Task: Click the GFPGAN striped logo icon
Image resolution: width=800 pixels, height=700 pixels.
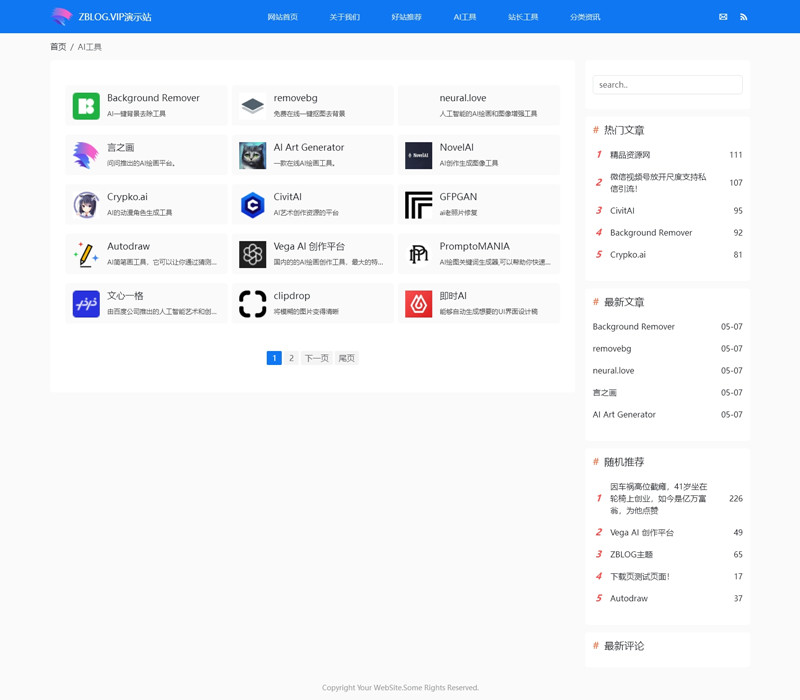Action: pos(418,205)
